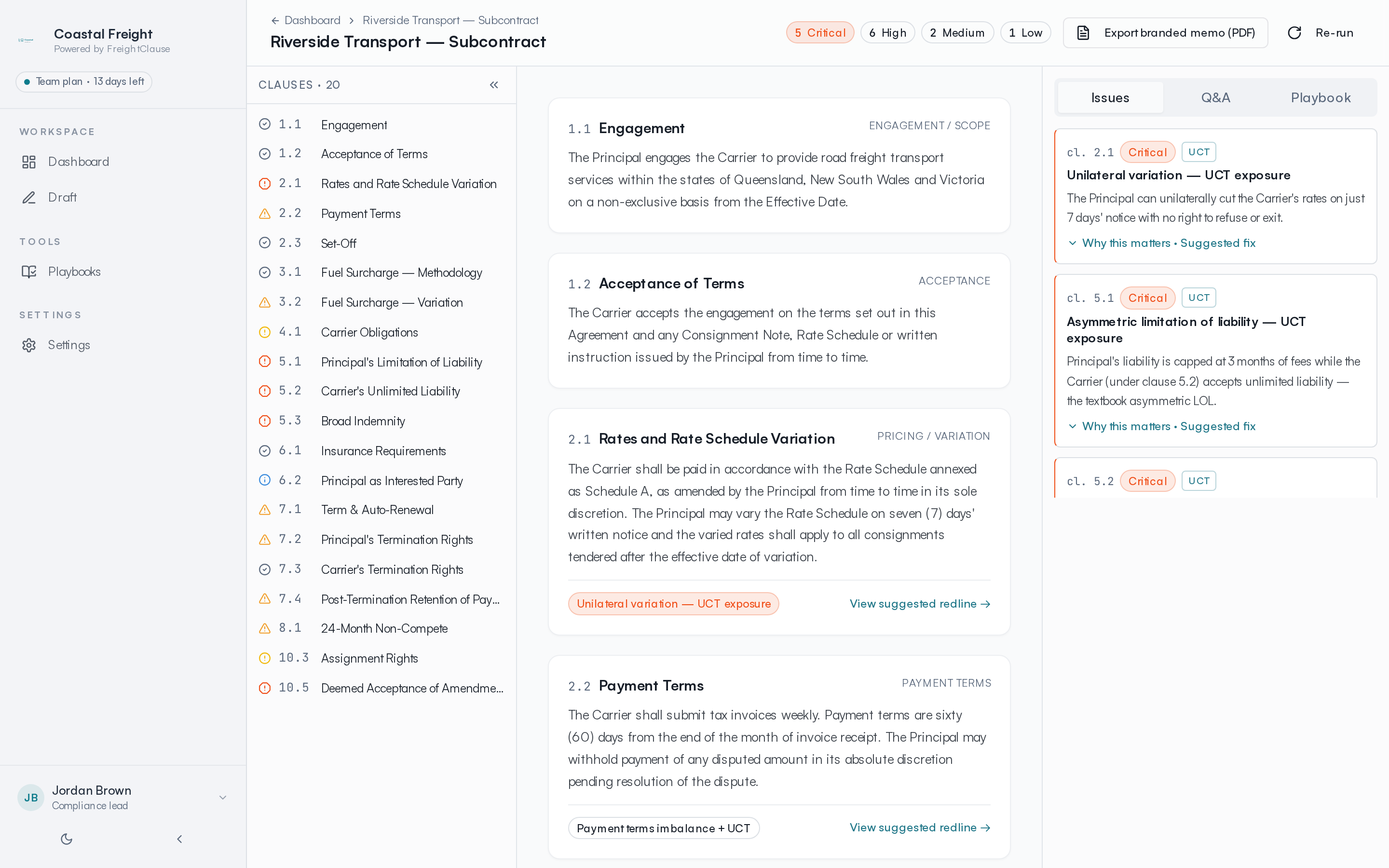Click Team plan 13 days left badge

point(84,81)
